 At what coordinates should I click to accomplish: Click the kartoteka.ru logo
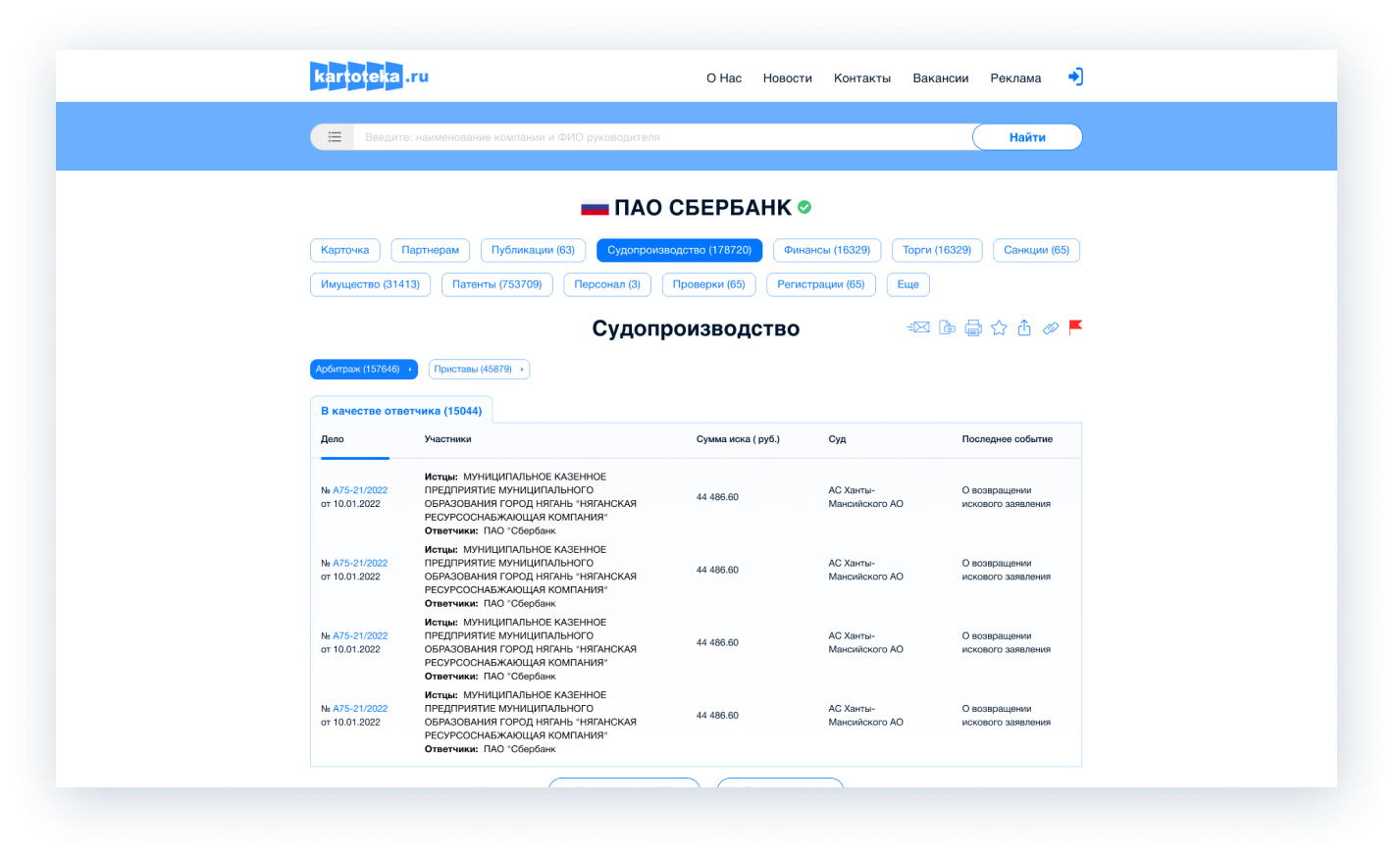tap(369, 76)
